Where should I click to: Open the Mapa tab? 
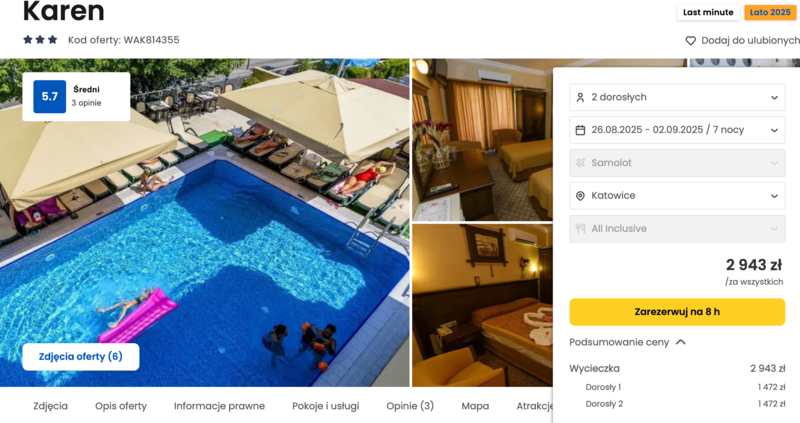click(475, 406)
